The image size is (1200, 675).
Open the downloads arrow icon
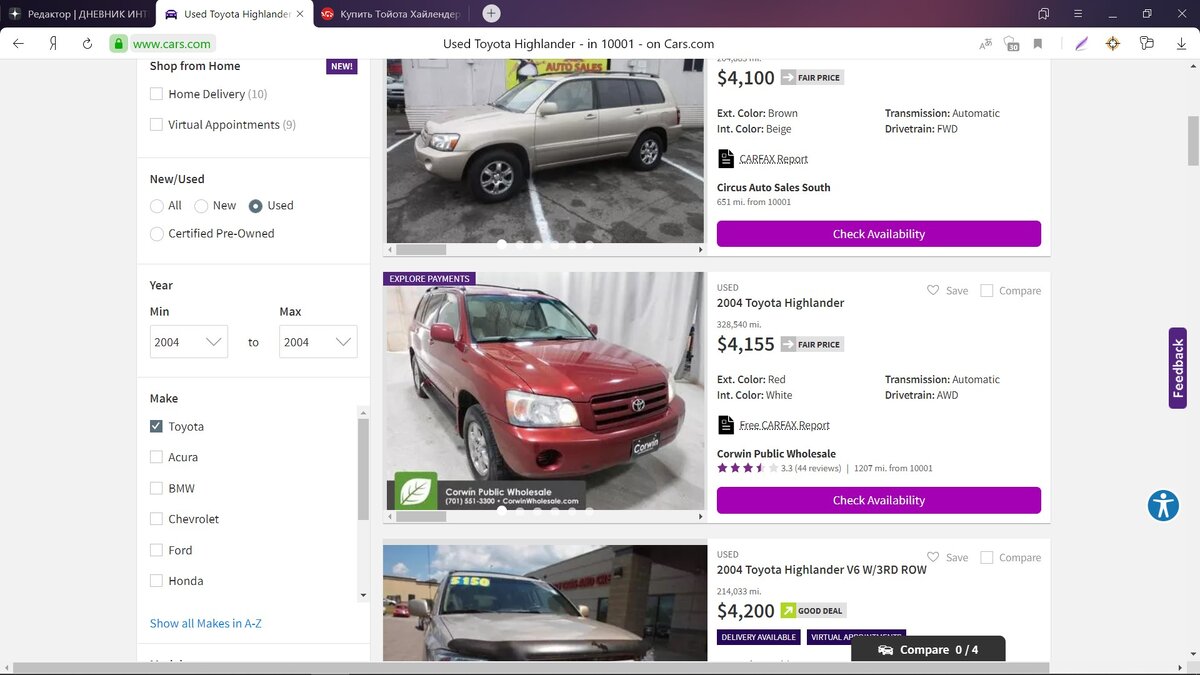[x=1180, y=43]
